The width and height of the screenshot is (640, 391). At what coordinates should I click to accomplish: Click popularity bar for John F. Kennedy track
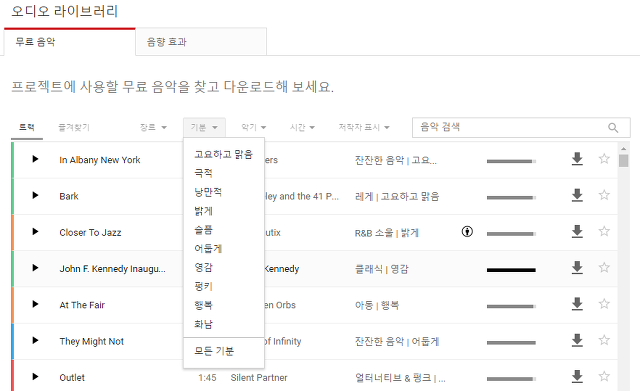click(x=511, y=270)
